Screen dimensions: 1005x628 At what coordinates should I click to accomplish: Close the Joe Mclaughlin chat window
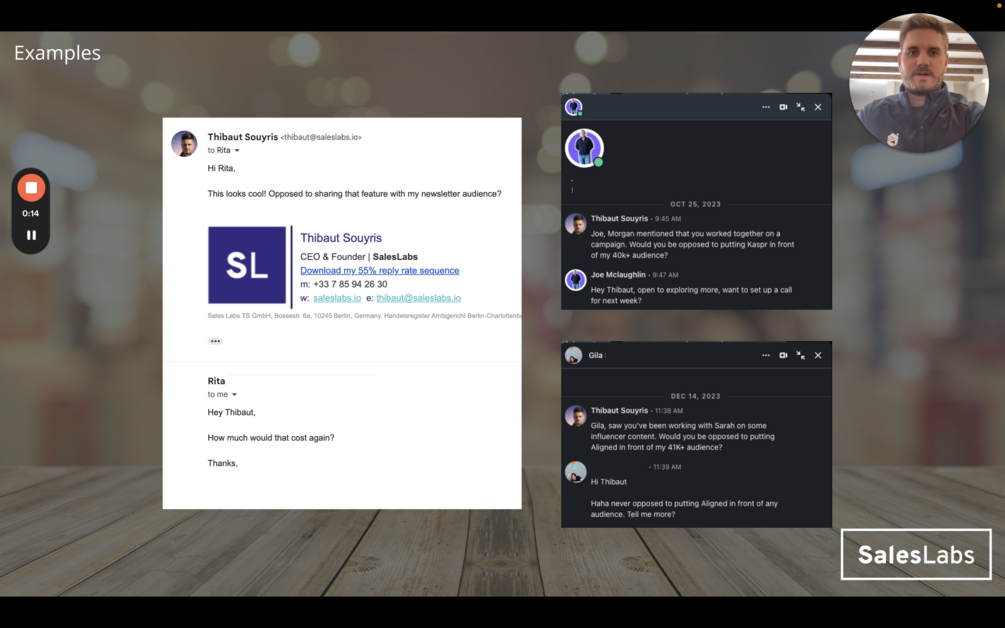click(818, 107)
